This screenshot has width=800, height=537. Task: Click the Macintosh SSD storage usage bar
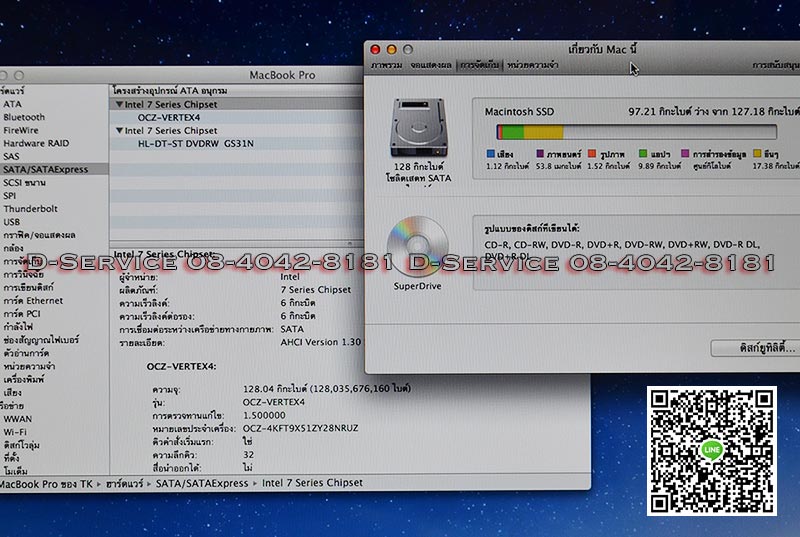pyautogui.click(x=636, y=132)
